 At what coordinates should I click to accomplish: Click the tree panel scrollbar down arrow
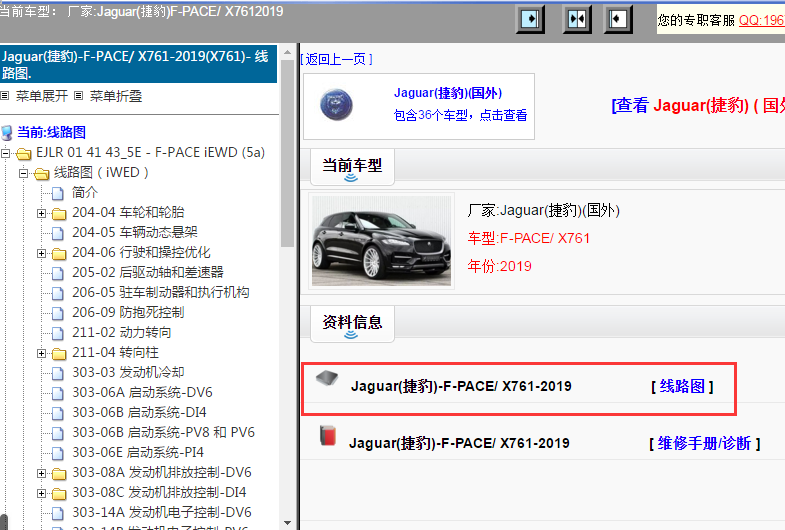pyautogui.click(x=287, y=523)
